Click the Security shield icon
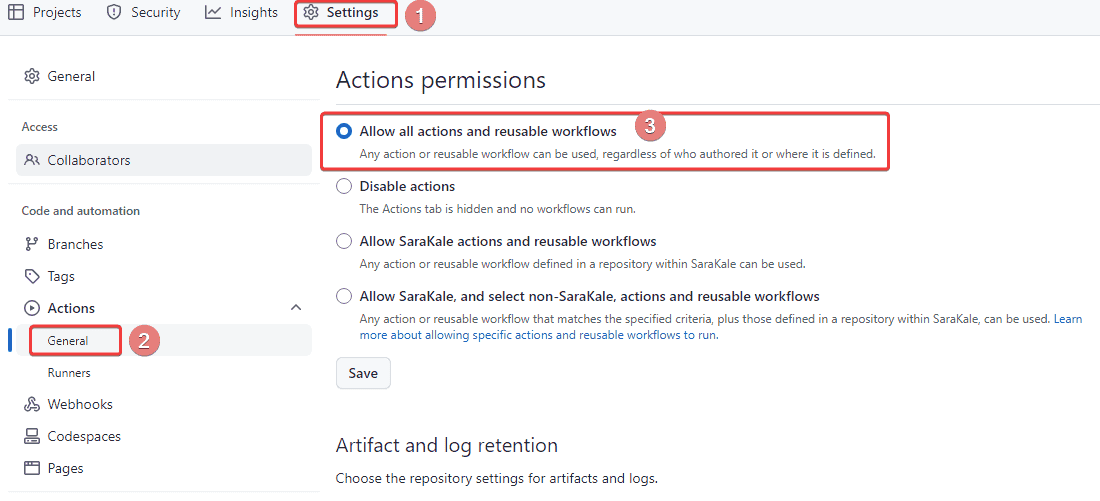The image size is (1100, 501). pos(114,13)
